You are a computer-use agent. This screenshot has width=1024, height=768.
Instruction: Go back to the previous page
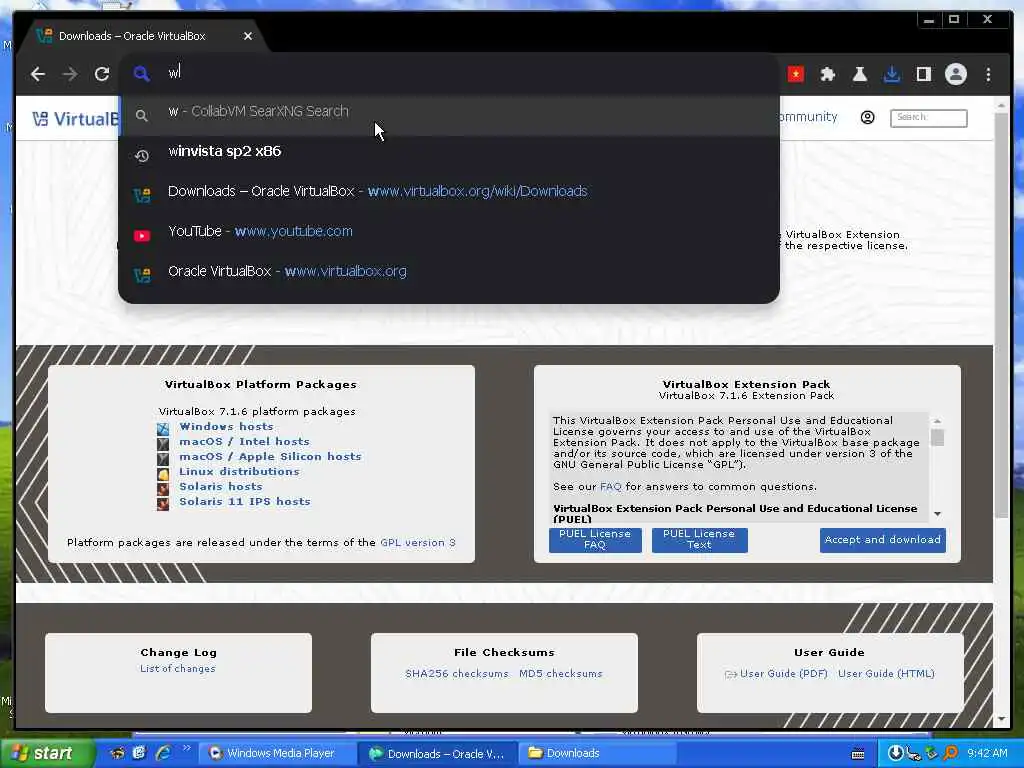pyautogui.click(x=38, y=74)
